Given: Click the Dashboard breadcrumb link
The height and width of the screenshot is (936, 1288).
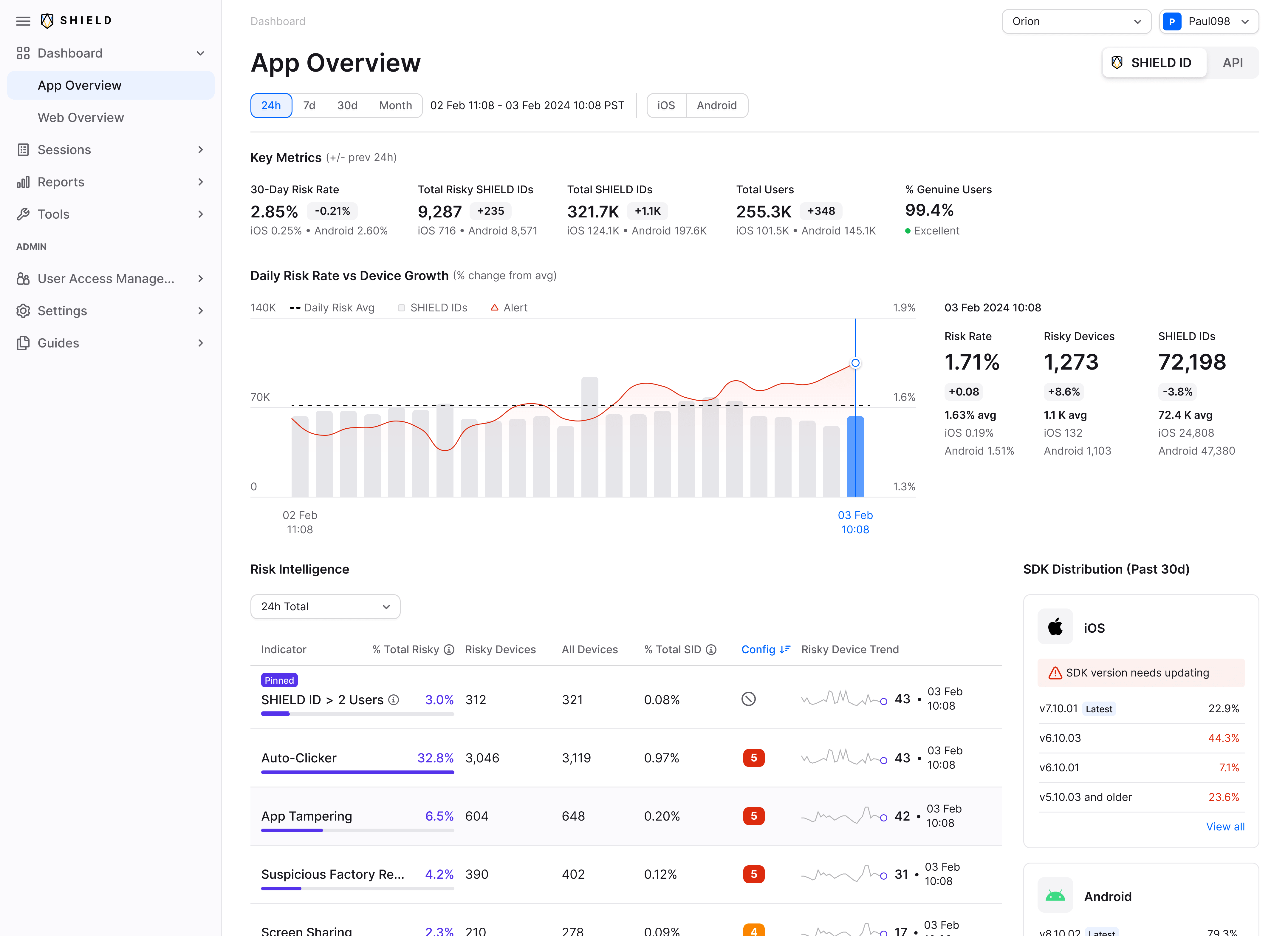Looking at the screenshot, I should pos(278,21).
